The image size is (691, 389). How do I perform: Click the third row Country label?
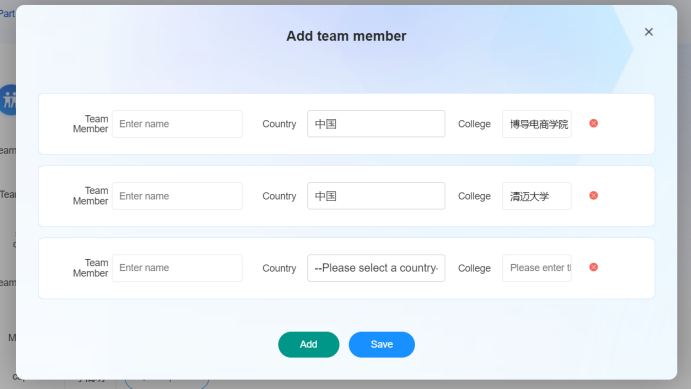(279, 268)
